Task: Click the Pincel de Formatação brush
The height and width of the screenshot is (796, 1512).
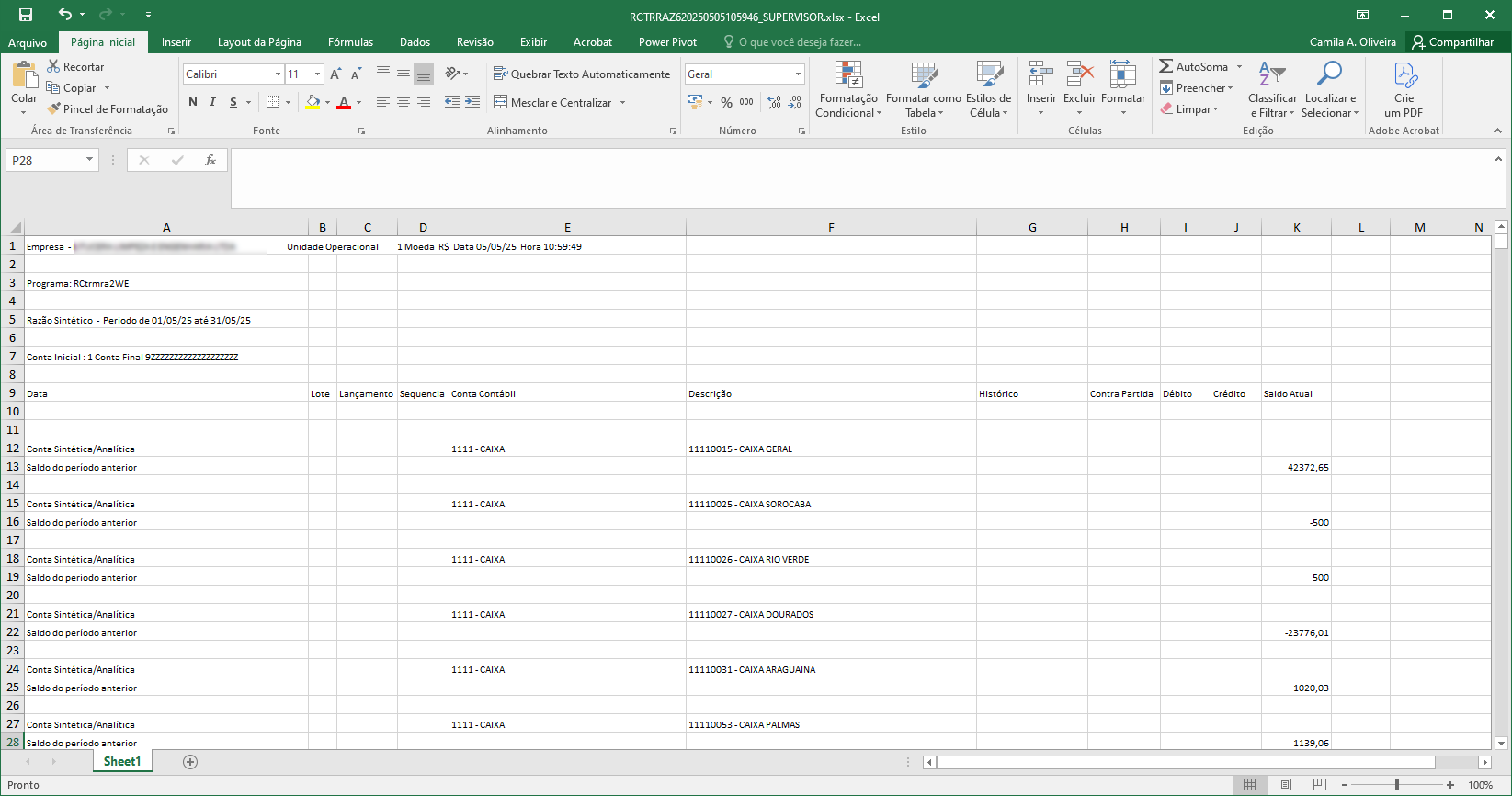Action: click(53, 108)
